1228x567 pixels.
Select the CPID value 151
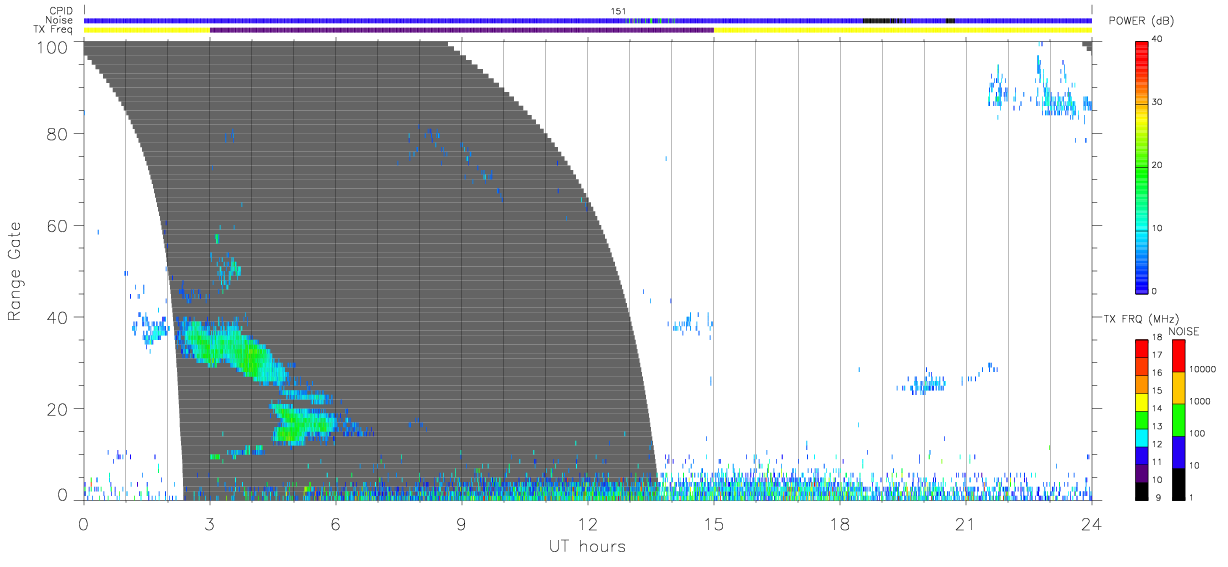pyautogui.click(x=619, y=10)
